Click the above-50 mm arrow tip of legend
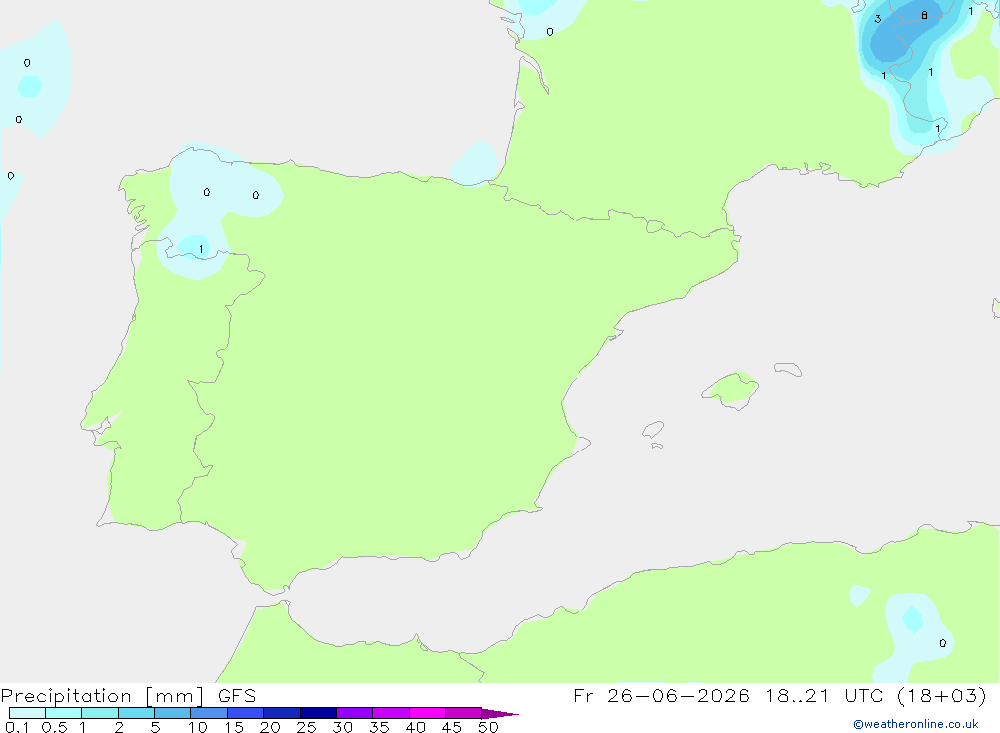 (x=500, y=713)
